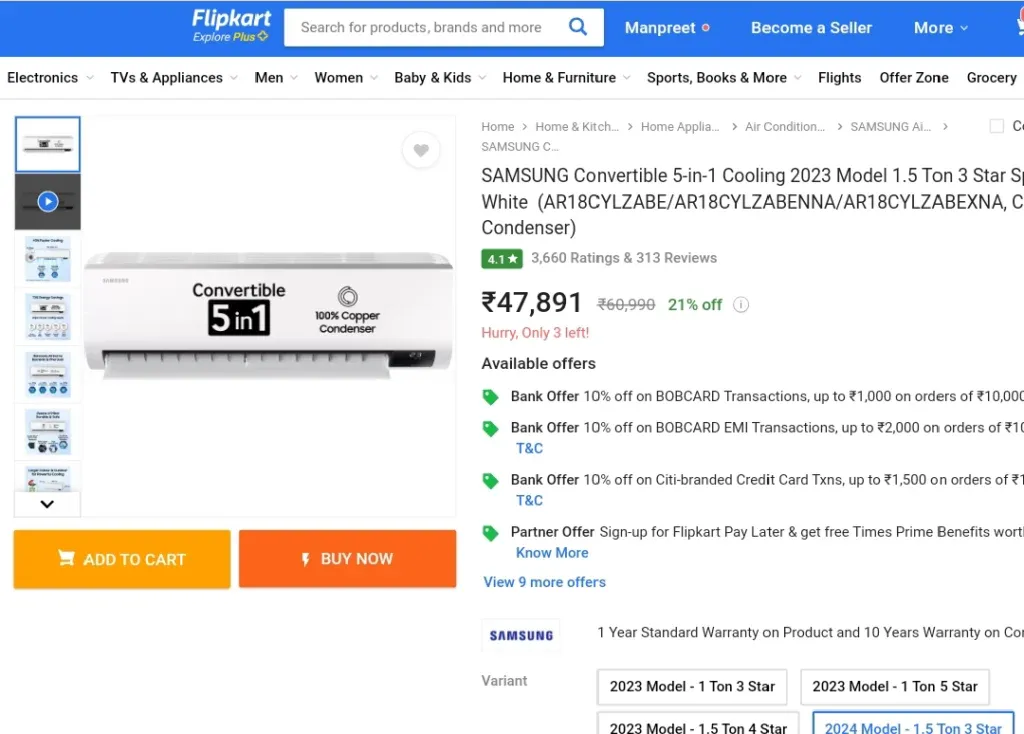Play the product video thumbnail
This screenshot has height=734, width=1024.
tap(48, 201)
